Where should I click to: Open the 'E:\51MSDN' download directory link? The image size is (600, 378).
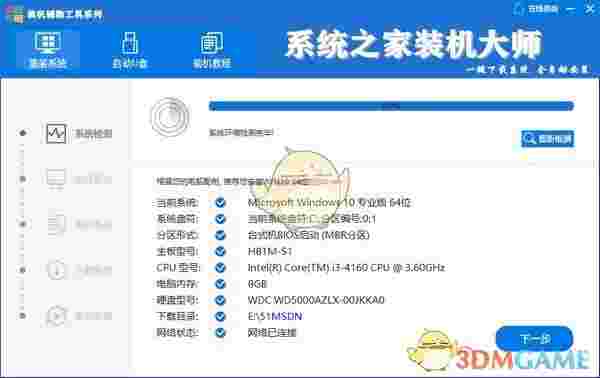click(x=275, y=316)
